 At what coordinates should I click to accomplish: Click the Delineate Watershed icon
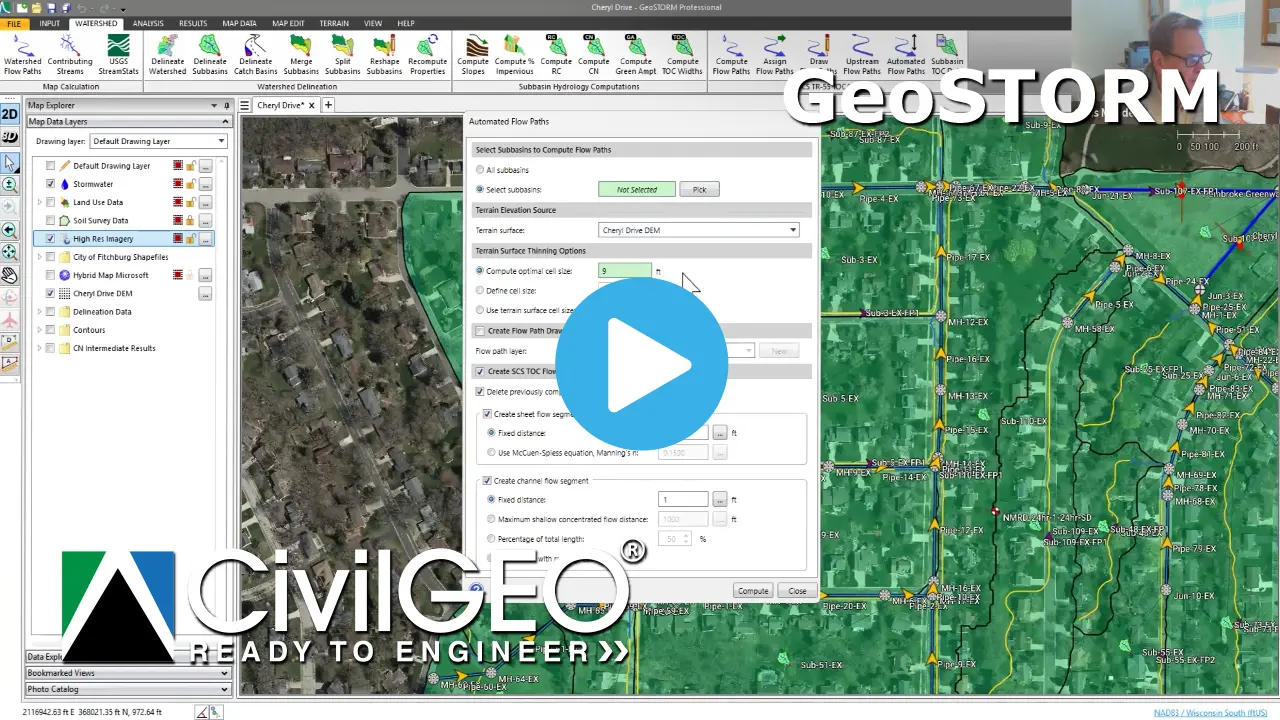coord(167,54)
